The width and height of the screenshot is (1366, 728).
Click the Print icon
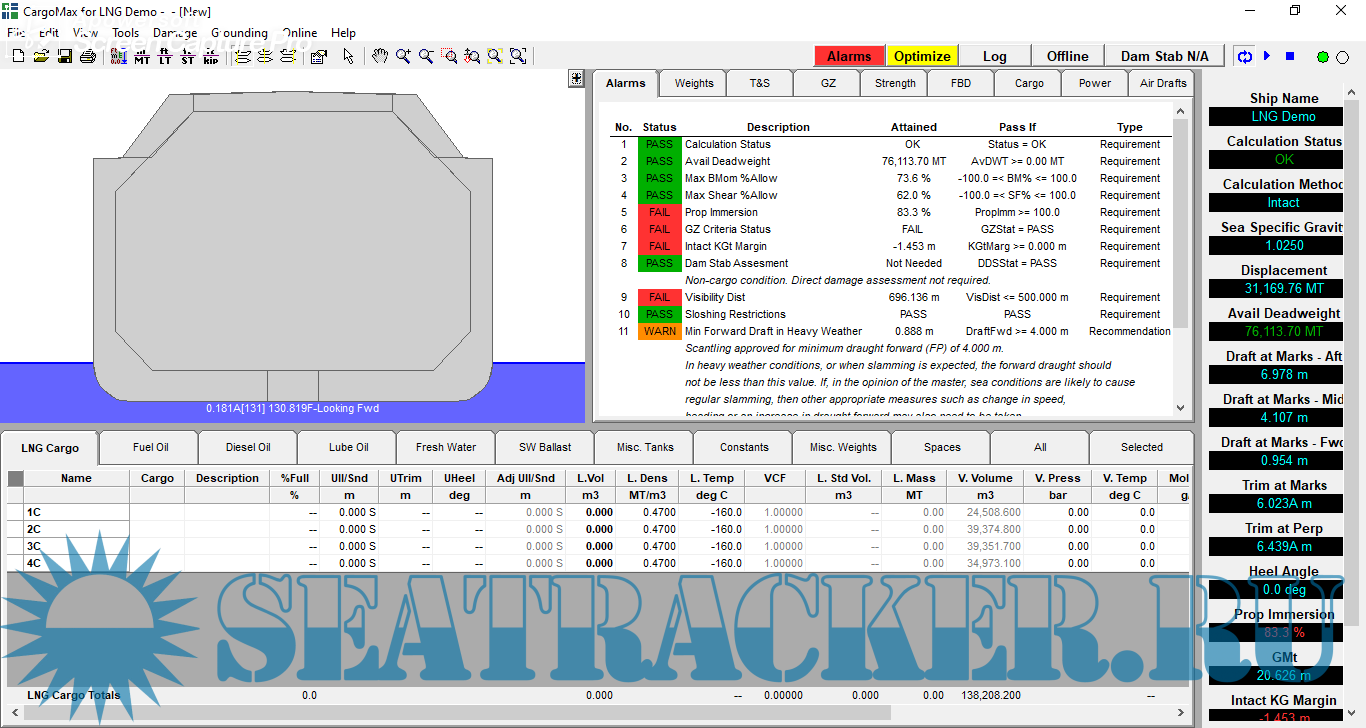(87, 57)
